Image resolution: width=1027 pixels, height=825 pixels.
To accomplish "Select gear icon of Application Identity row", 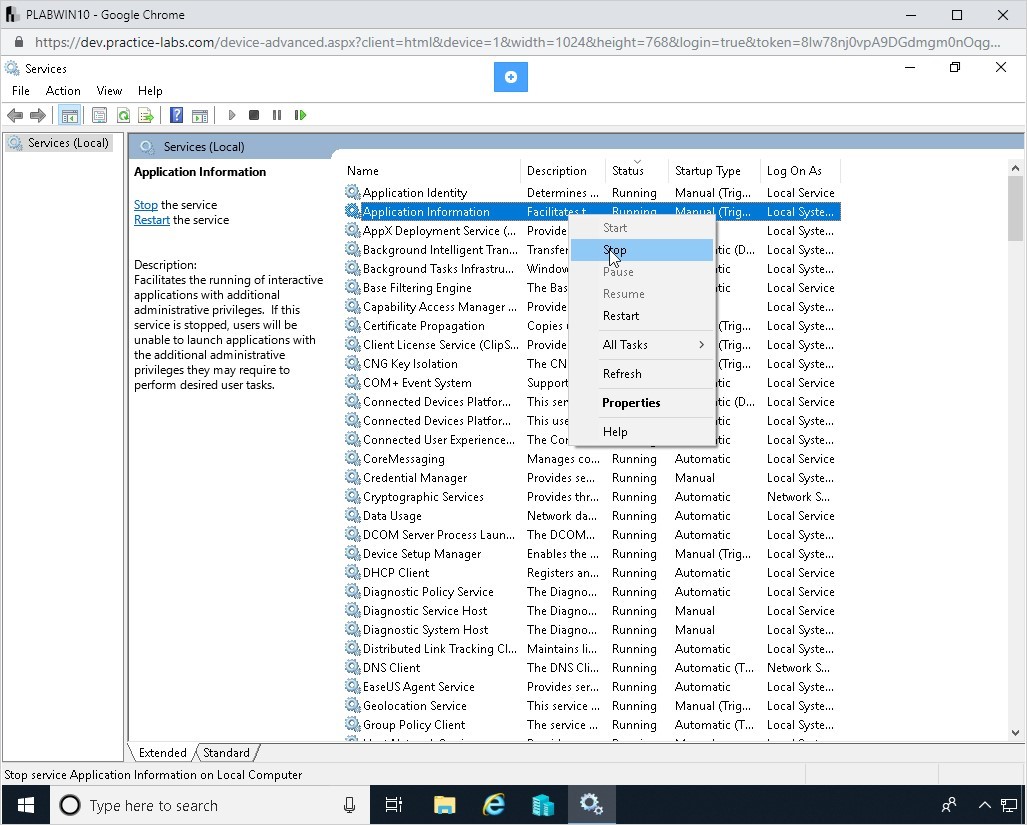I will [x=352, y=192].
